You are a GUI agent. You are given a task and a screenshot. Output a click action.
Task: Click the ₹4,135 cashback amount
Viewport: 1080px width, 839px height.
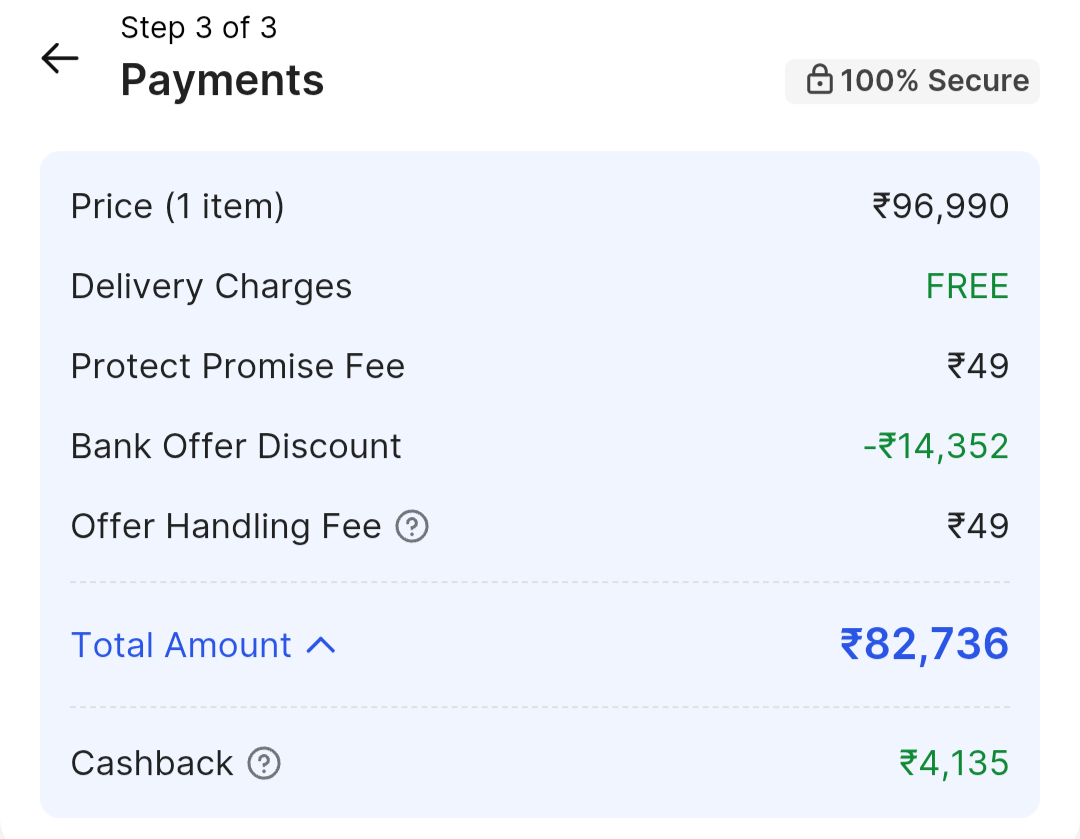point(954,764)
